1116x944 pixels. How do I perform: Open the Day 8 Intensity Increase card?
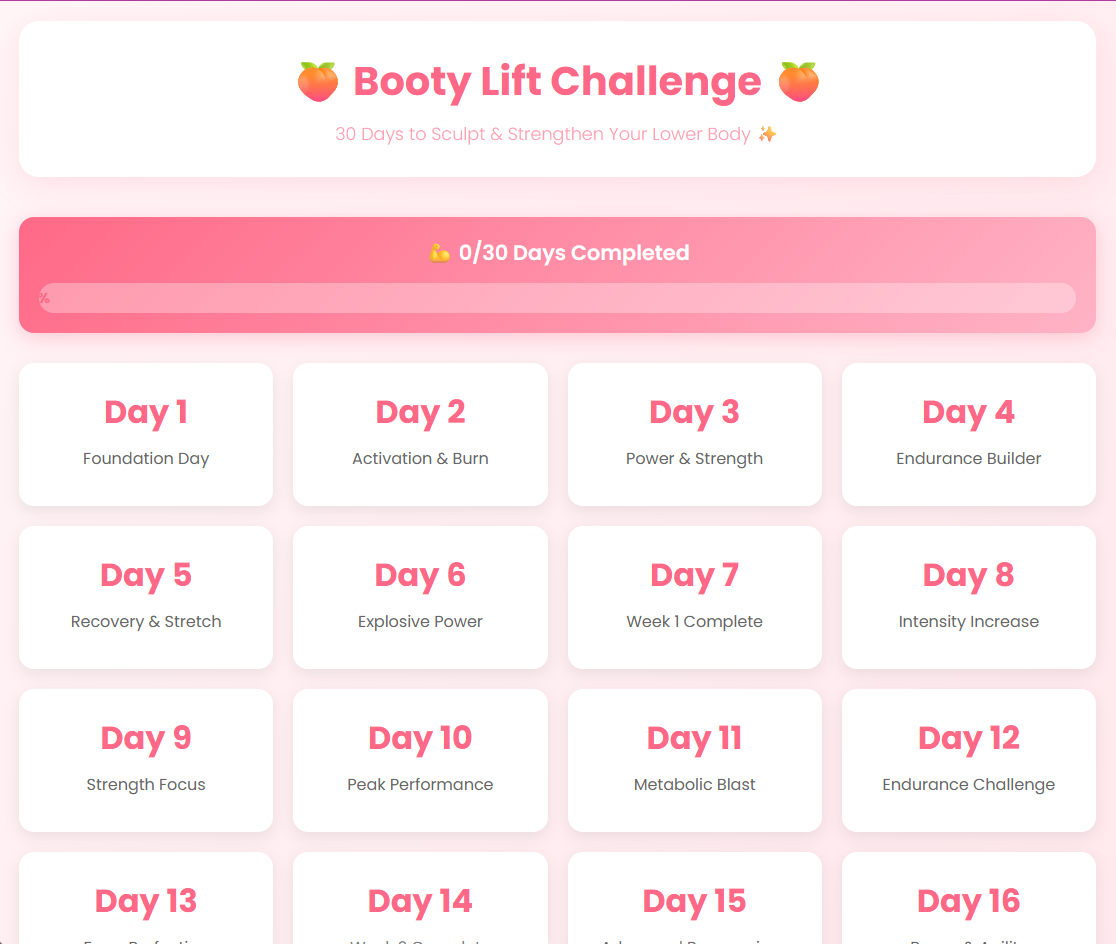click(x=968, y=597)
